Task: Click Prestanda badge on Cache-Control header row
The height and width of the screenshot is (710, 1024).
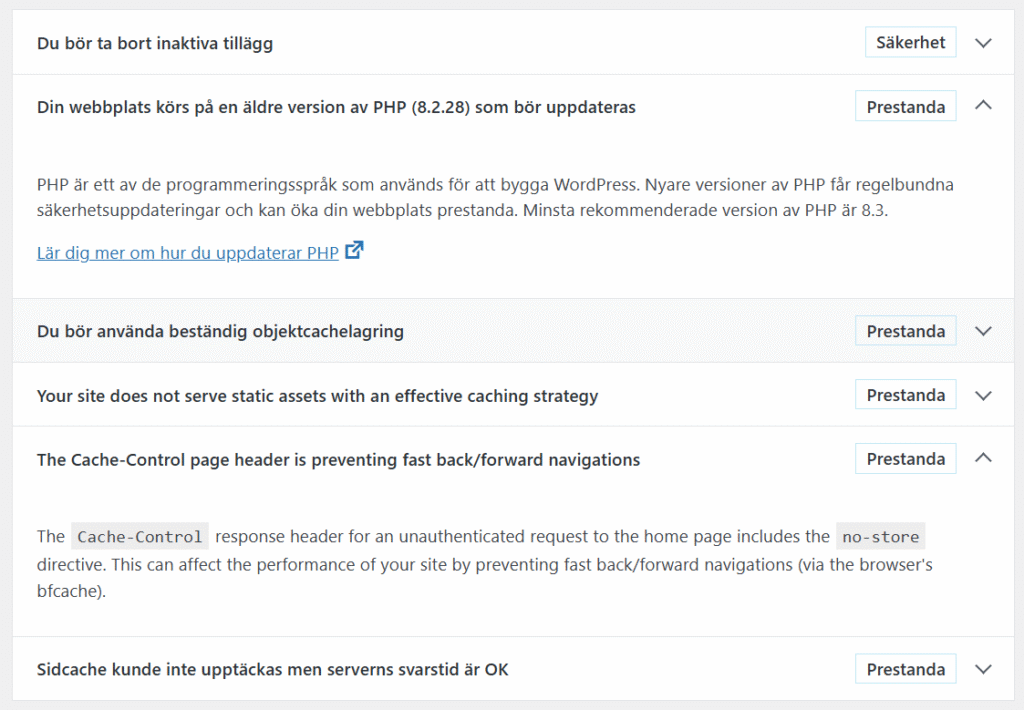Action: pyautogui.click(x=905, y=459)
